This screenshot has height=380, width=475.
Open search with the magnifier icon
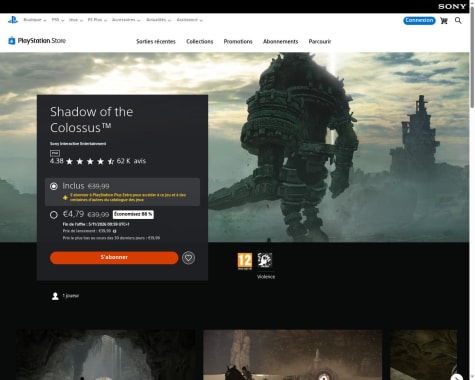(x=458, y=21)
